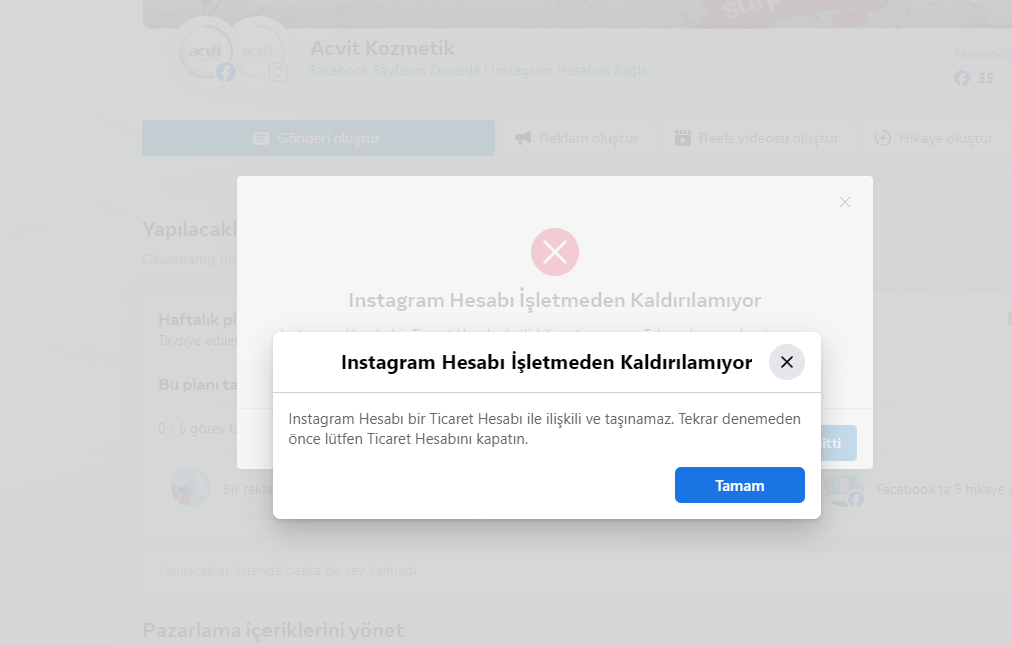Viewport: 1012px width, 645px height.
Task: Click the Facebook followers icon beside 35
Action: tap(962, 78)
